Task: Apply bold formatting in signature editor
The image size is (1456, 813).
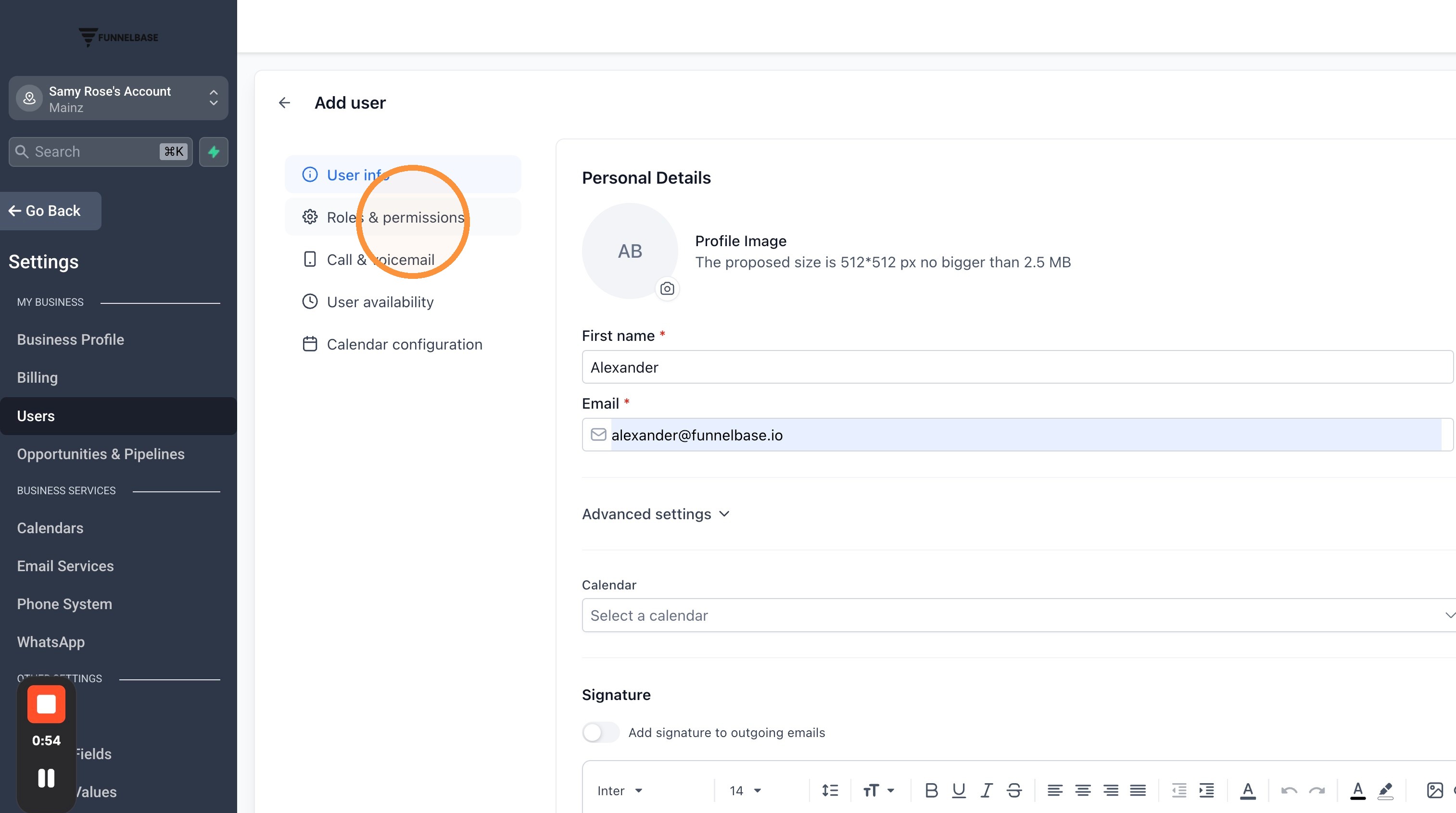Action: coord(932,790)
